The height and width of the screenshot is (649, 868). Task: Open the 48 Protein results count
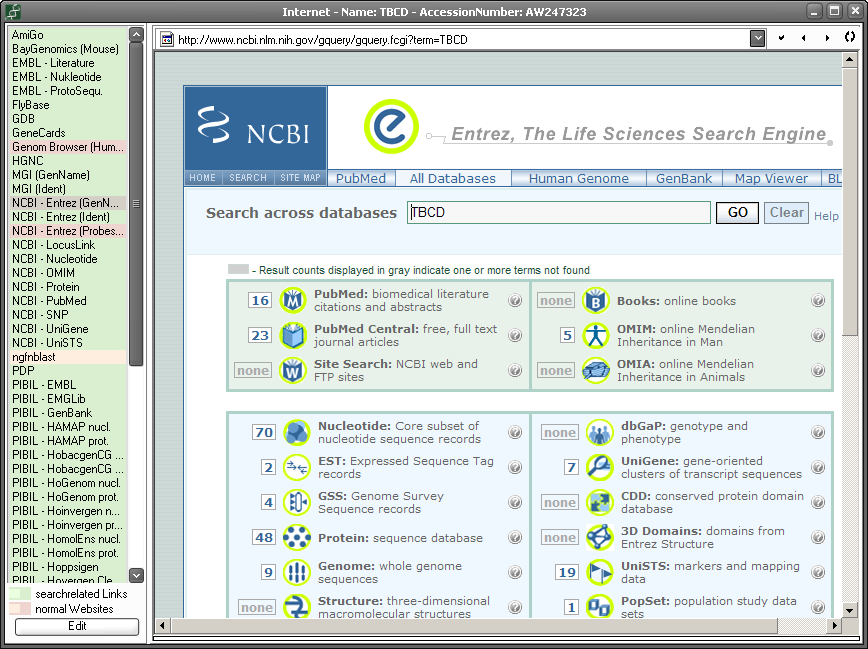pos(264,538)
